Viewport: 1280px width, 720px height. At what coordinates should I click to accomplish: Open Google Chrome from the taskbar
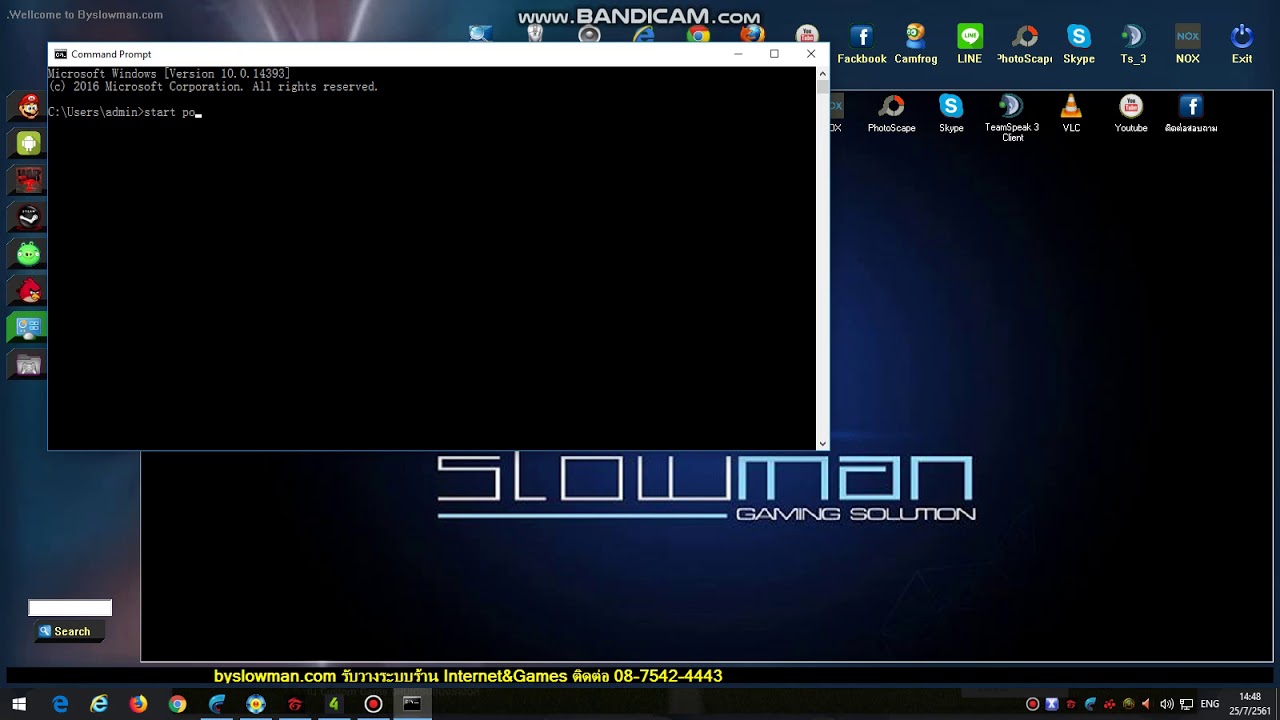pyautogui.click(x=177, y=704)
